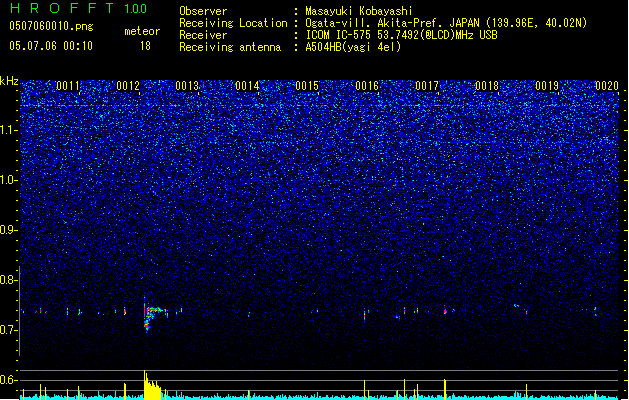
Task: Click the HROFFT 1.0.0 title text
Action: [x=78, y=8]
